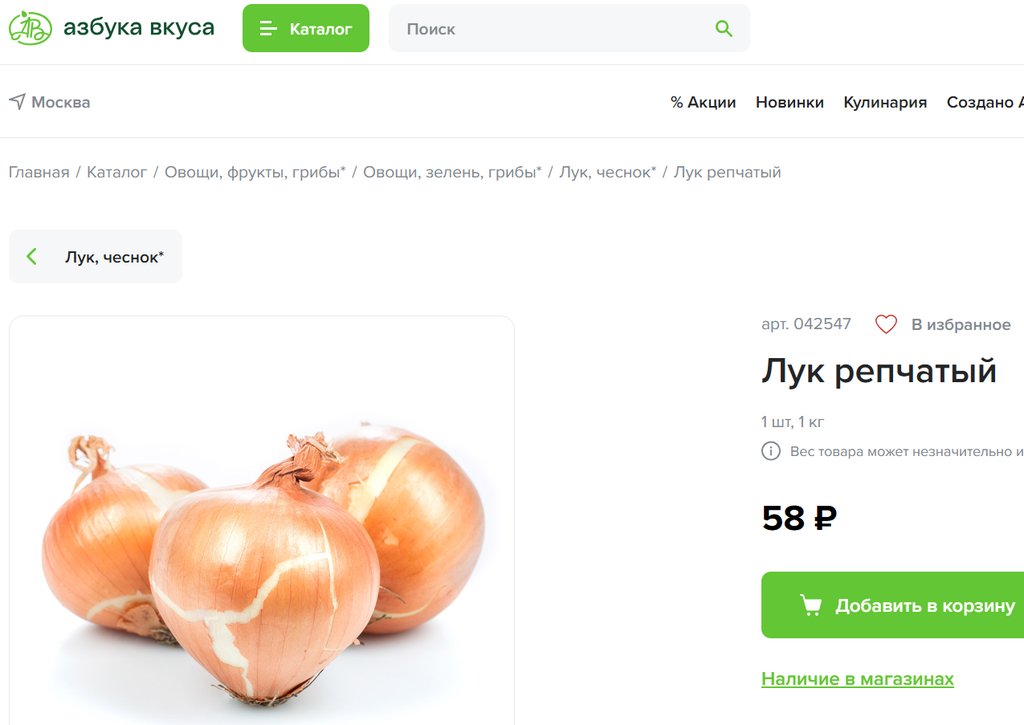Click the hamburger icon on Каталог button

(268, 28)
